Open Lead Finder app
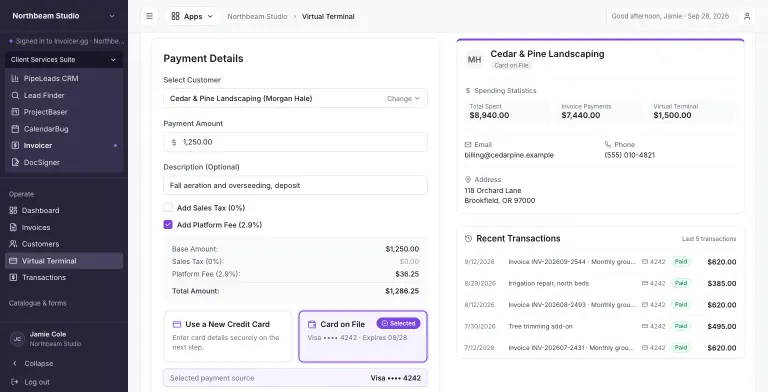Image resolution: width=768 pixels, height=392 pixels. click(x=64, y=96)
